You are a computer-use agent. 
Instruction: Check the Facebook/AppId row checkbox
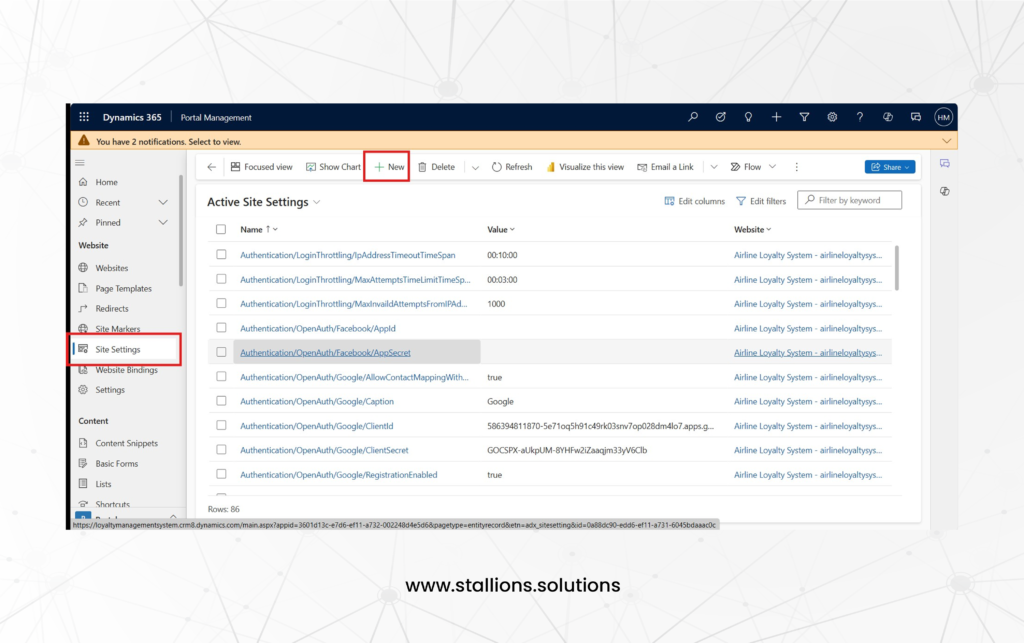tap(221, 328)
